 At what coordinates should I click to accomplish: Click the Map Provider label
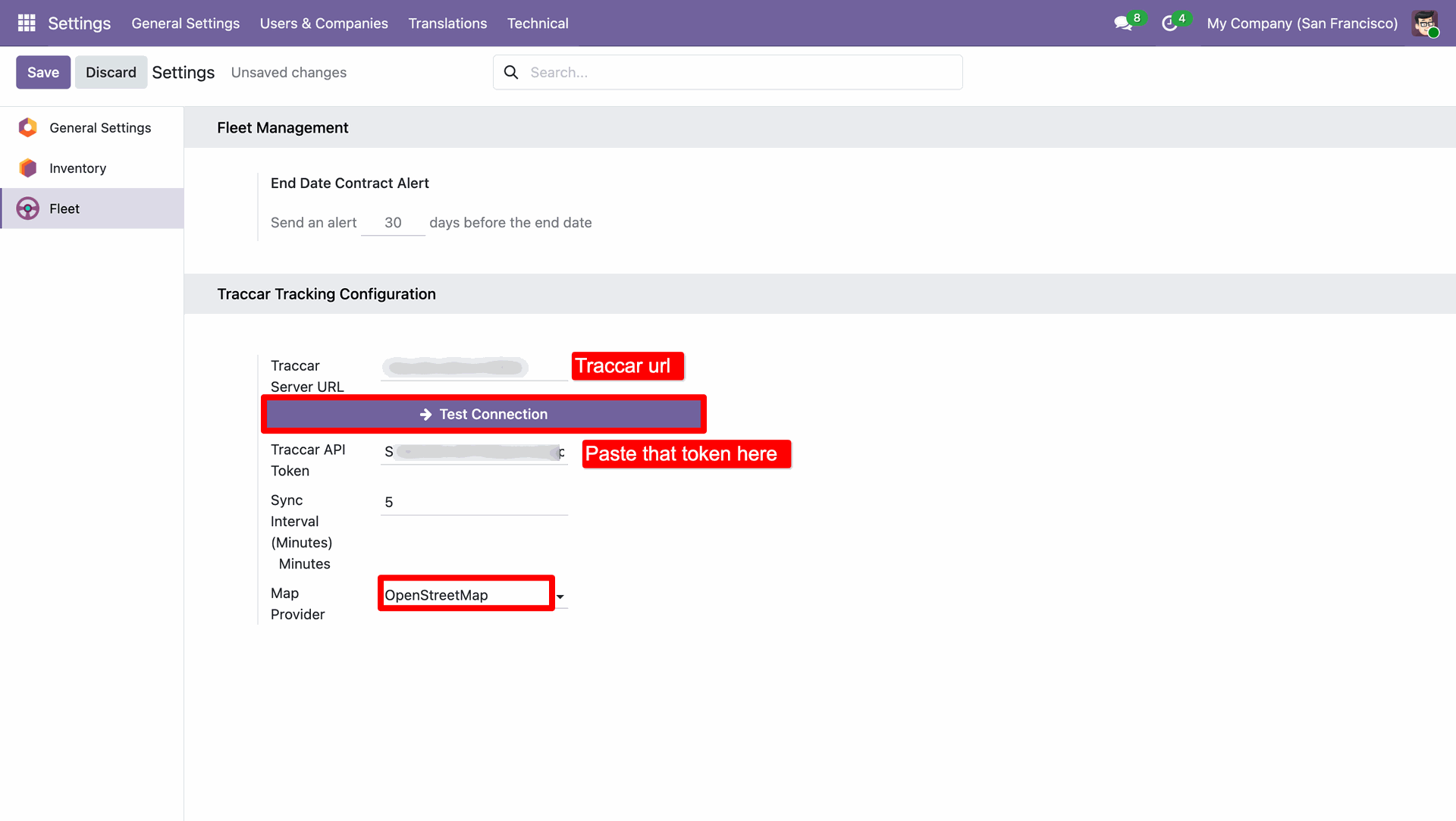(297, 603)
